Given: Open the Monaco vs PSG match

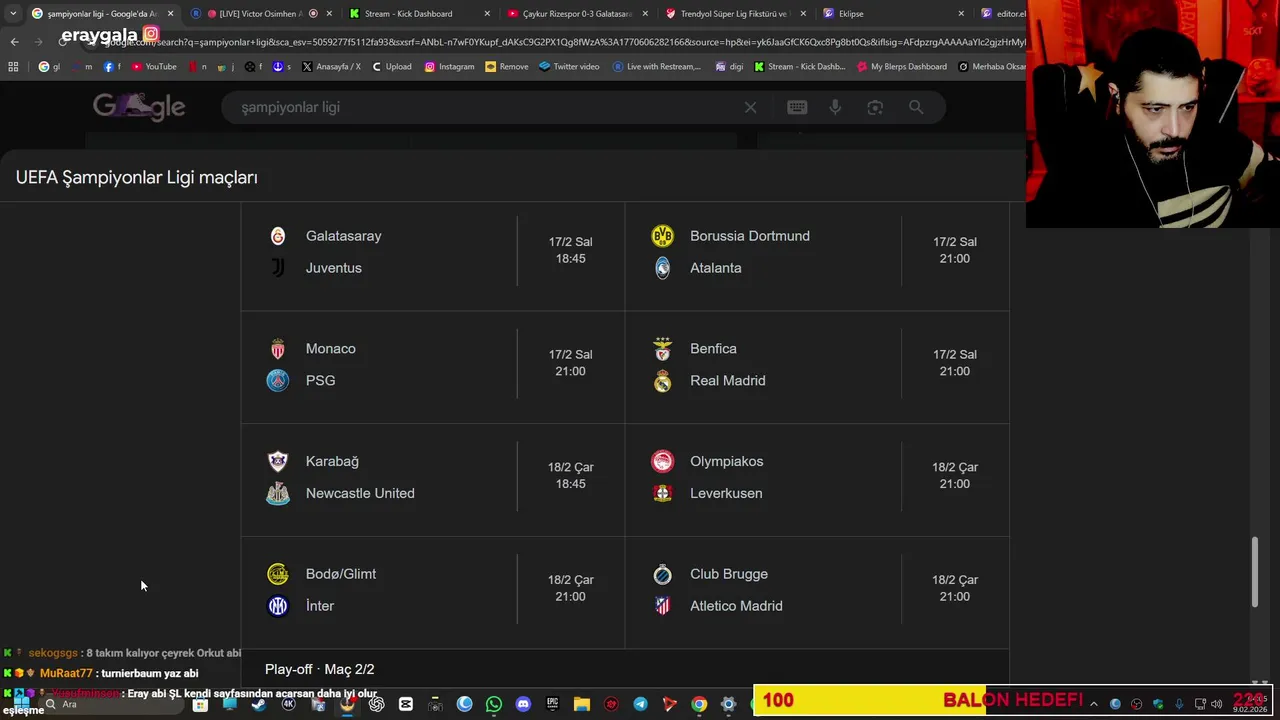Looking at the screenshot, I should [433, 365].
